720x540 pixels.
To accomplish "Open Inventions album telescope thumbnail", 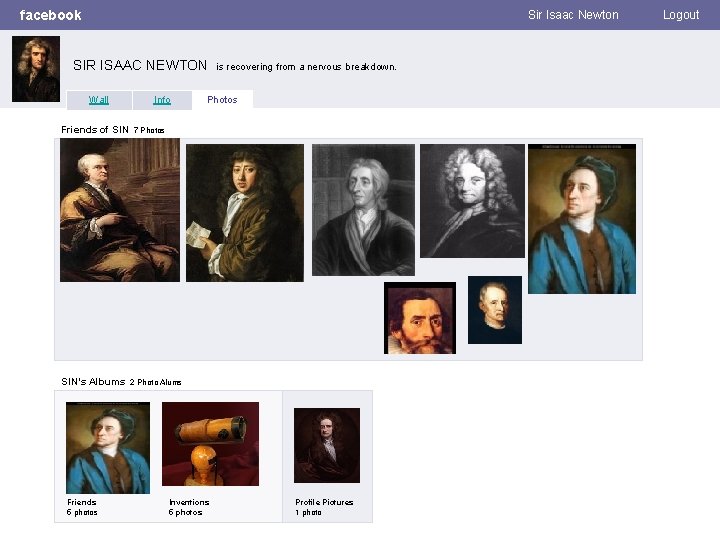I will [x=210, y=444].
